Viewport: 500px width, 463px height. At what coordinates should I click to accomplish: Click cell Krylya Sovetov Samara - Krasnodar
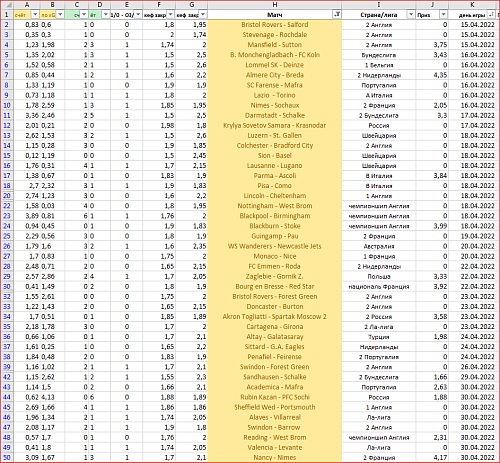point(275,125)
